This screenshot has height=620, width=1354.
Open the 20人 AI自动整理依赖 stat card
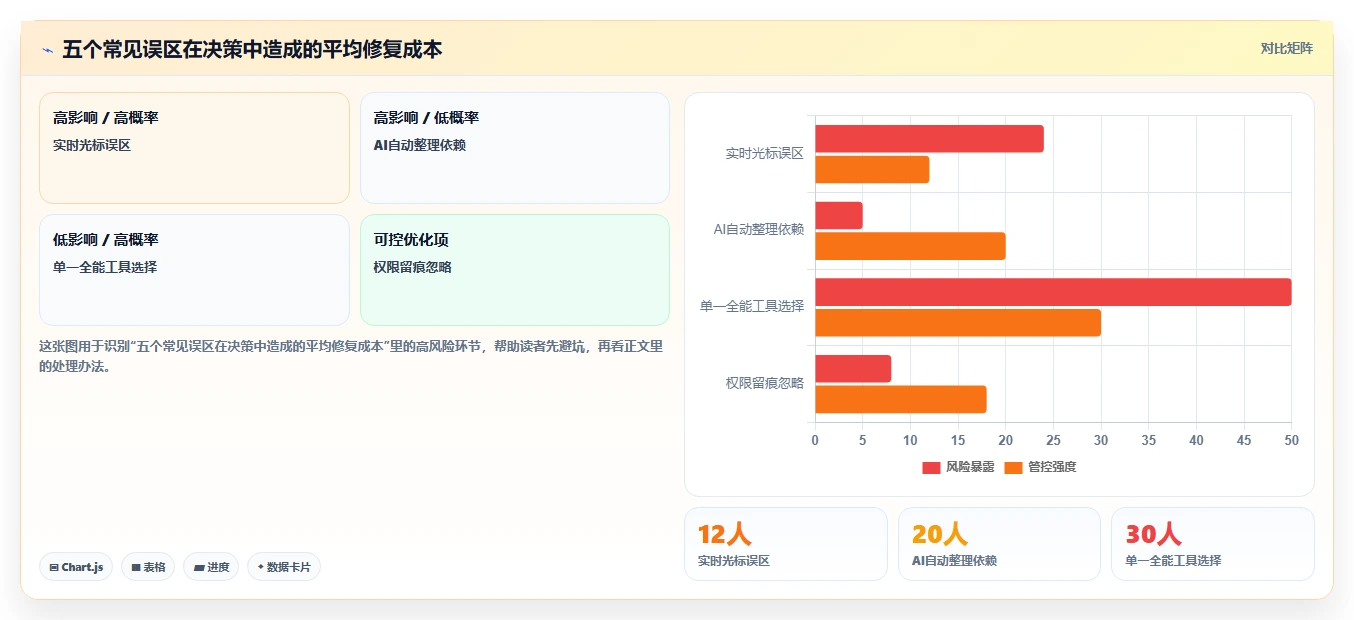(x=1000, y=544)
